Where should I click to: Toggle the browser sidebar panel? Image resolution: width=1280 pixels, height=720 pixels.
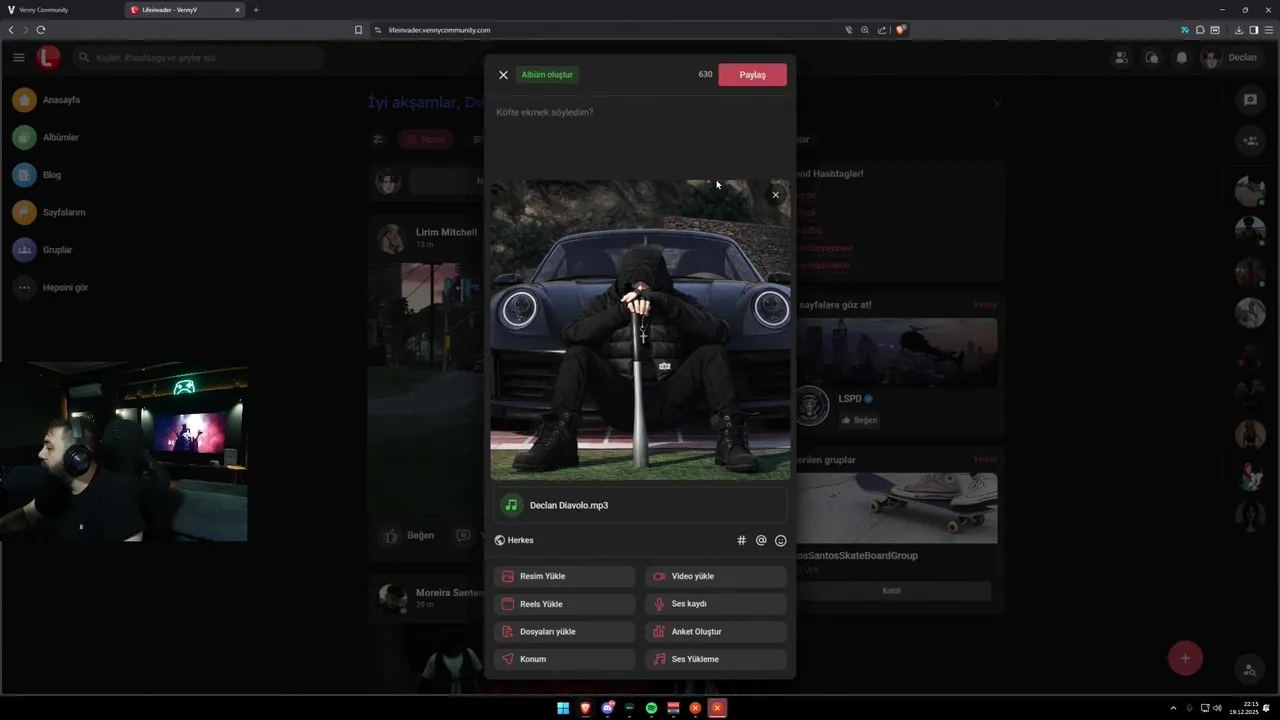pyautogui.click(x=1254, y=30)
